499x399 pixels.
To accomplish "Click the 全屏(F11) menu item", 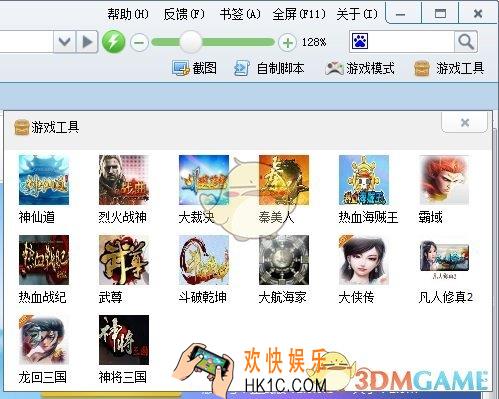I will (x=299, y=14).
